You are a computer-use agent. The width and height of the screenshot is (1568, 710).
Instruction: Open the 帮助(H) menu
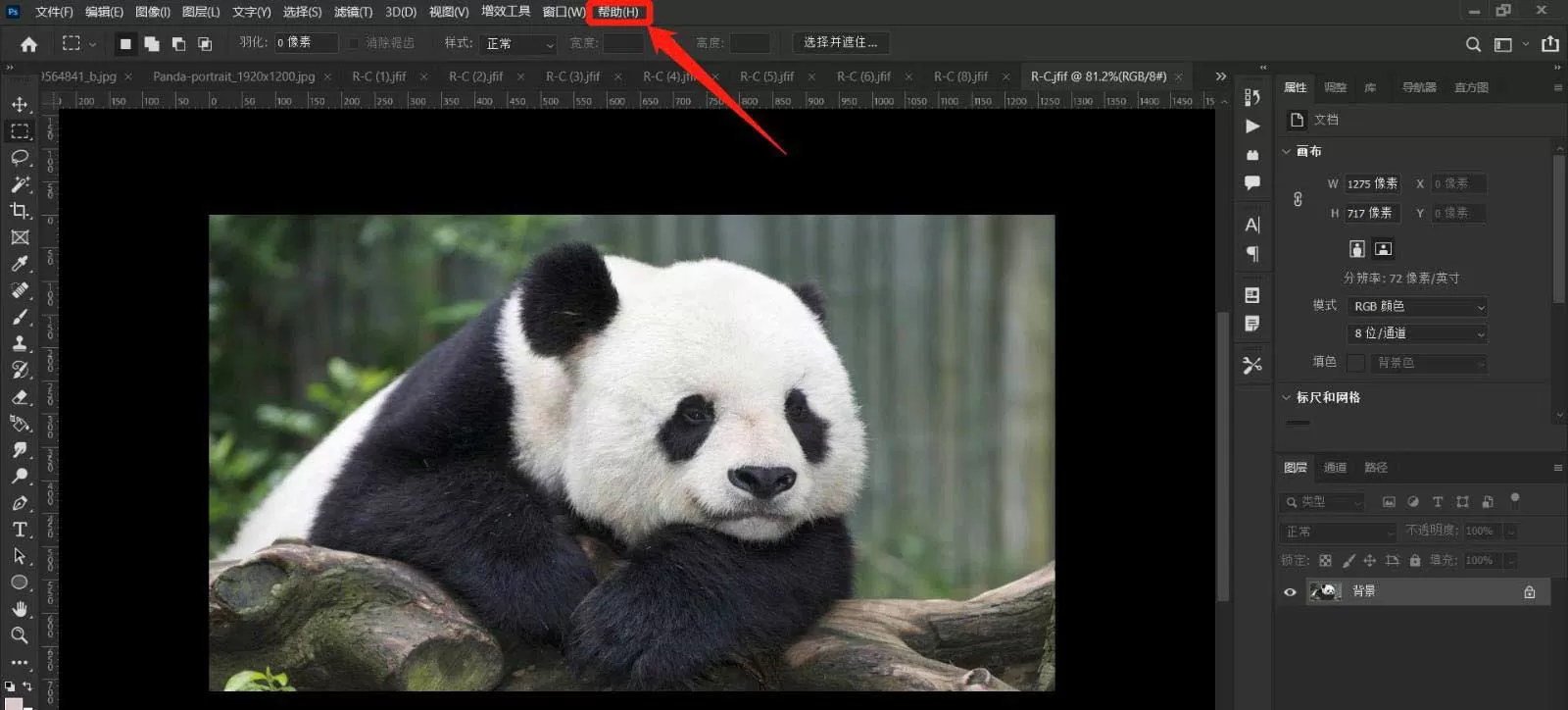(x=618, y=12)
